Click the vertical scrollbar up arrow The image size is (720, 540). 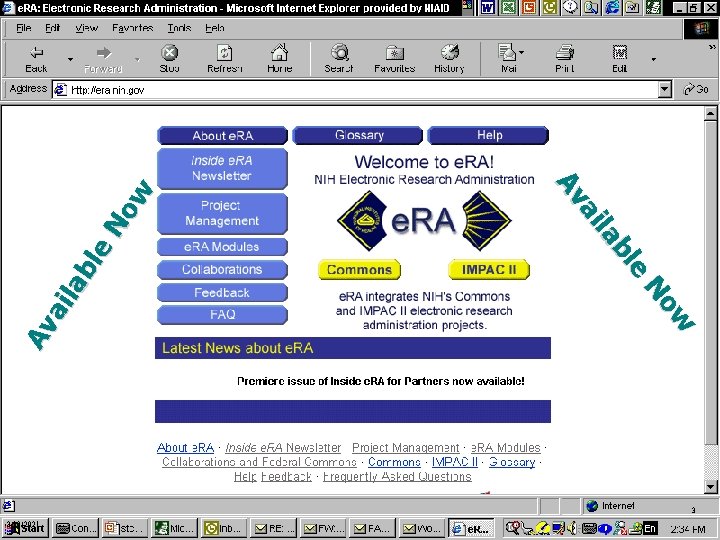click(x=710, y=113)
